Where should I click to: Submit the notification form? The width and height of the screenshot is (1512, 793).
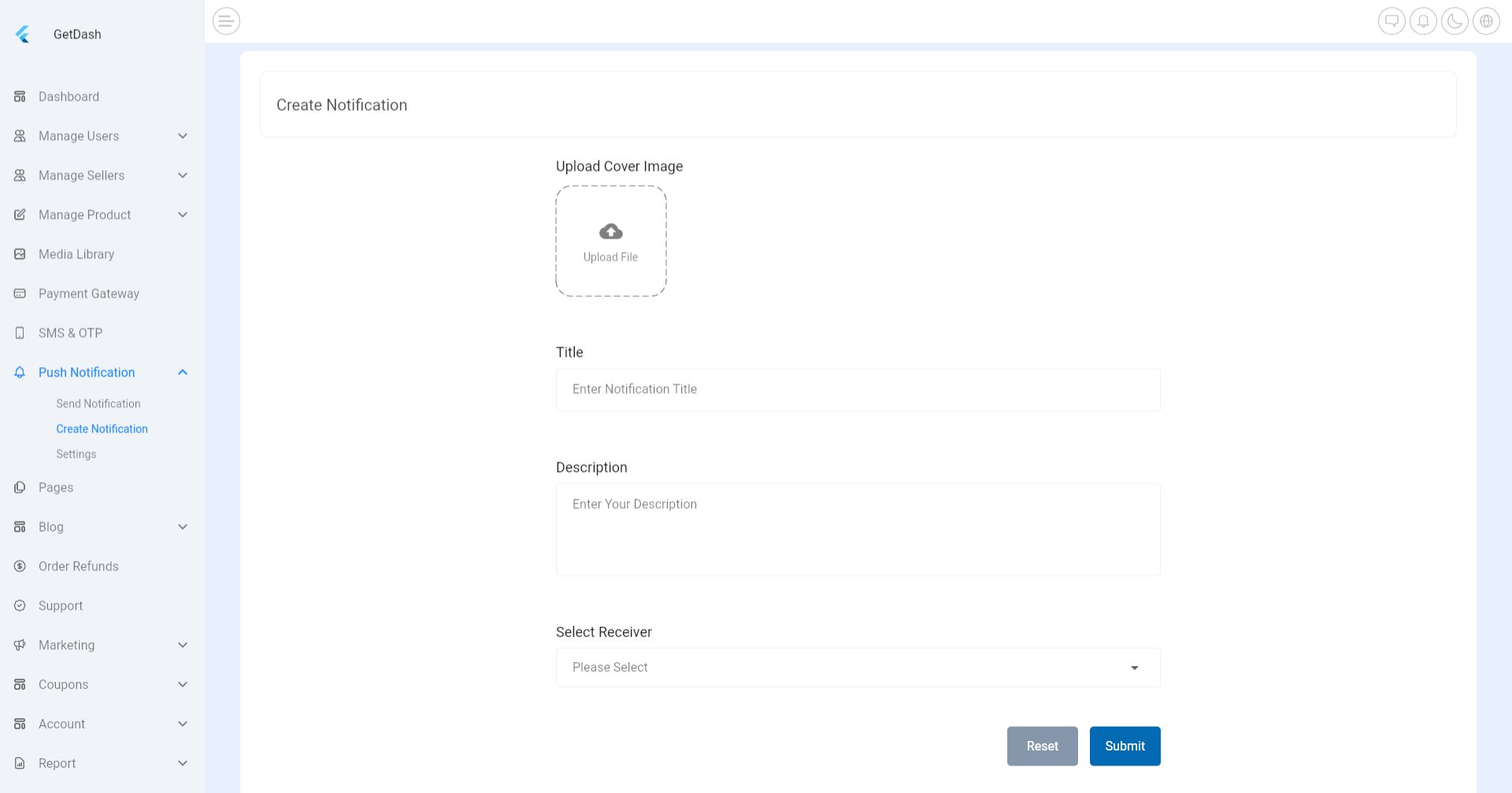point(1125,746)
